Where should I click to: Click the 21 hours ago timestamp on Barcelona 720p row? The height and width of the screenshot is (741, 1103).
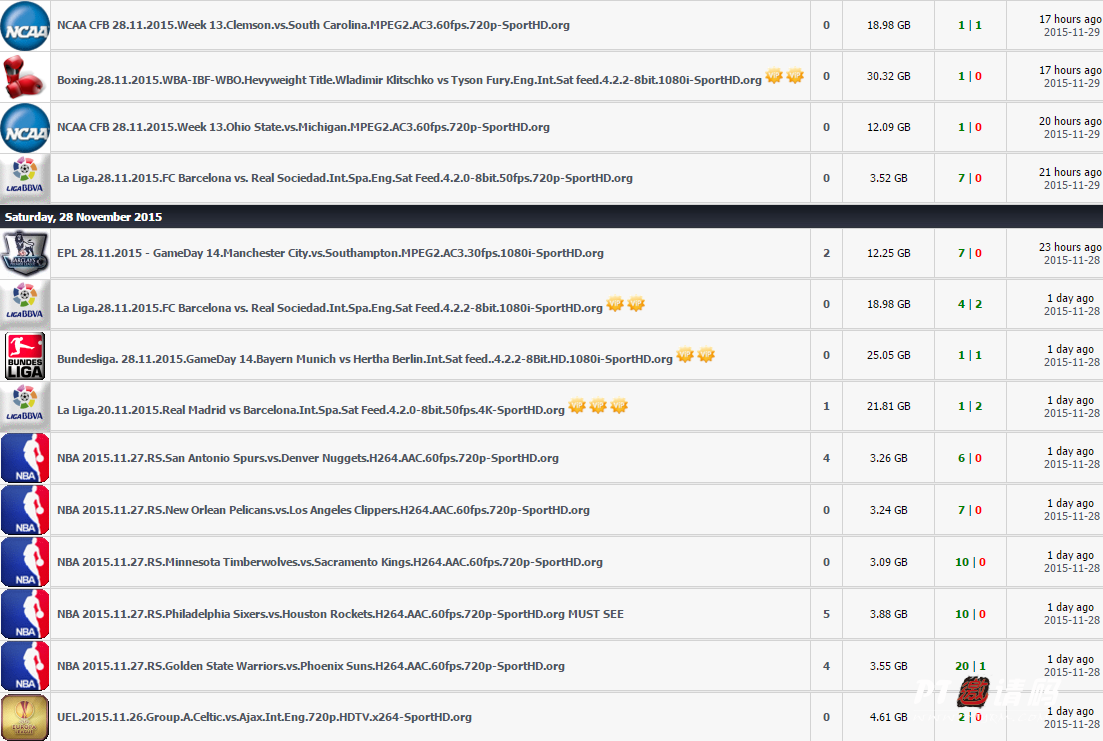click(x=1071, y=172)
